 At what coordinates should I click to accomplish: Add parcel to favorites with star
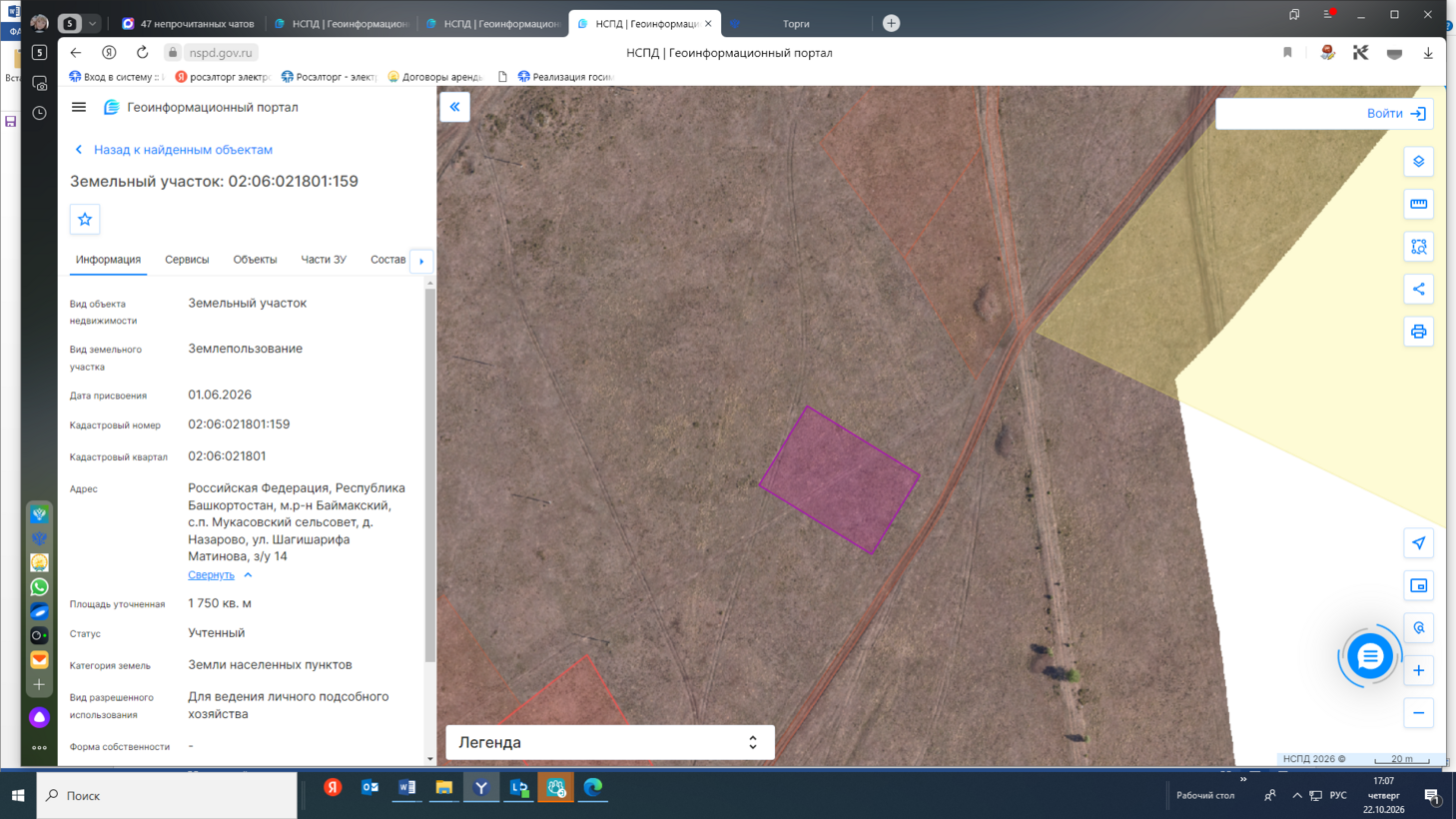coord(85,220)
